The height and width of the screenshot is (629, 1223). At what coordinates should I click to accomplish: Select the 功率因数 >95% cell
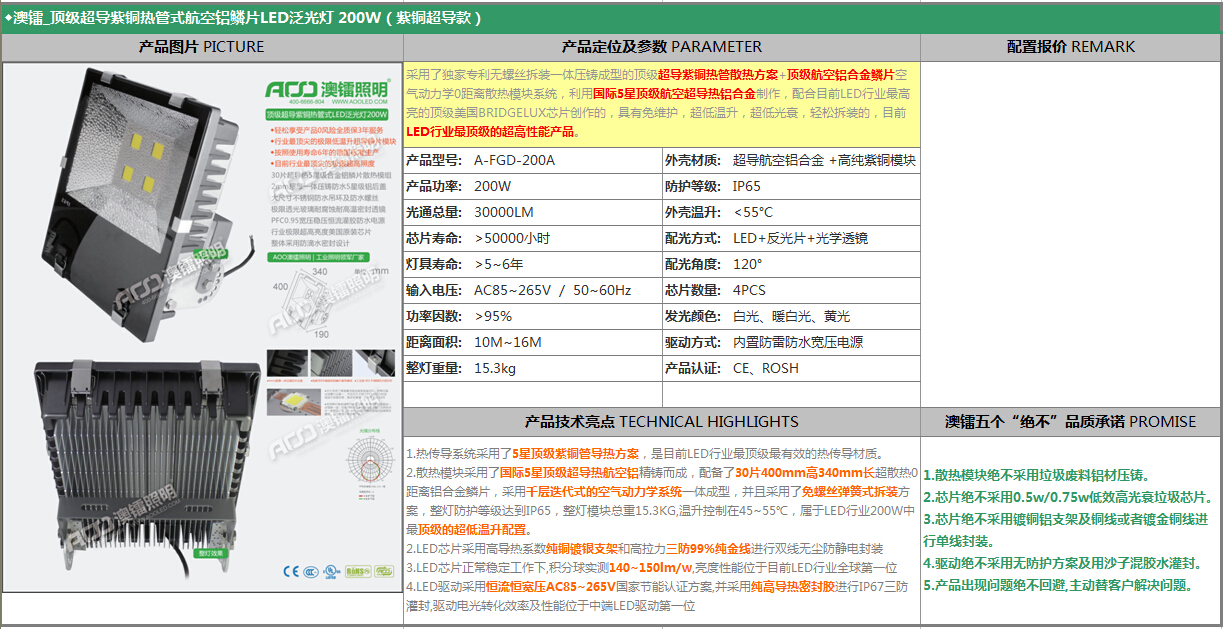[x=532, y=316]
